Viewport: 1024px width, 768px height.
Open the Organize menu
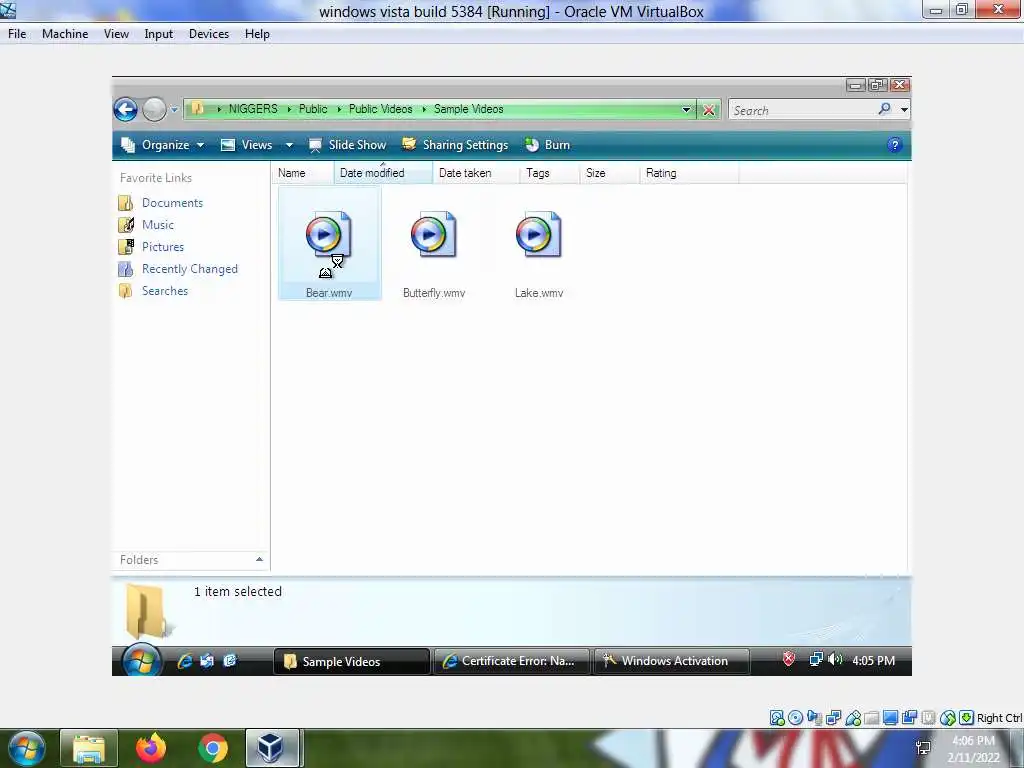pyautogui.click(x=163, y=145)
